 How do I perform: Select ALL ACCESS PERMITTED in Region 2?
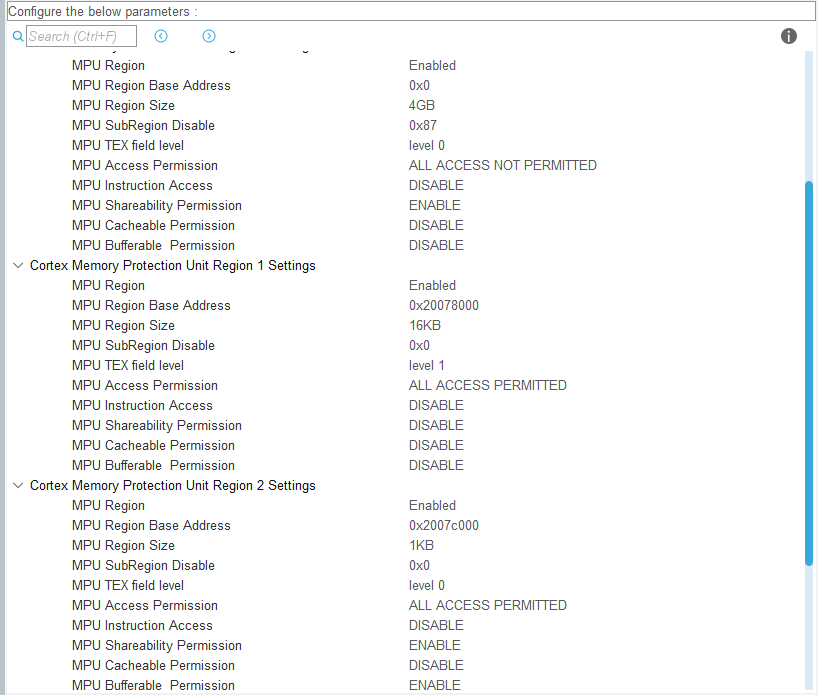488,605
